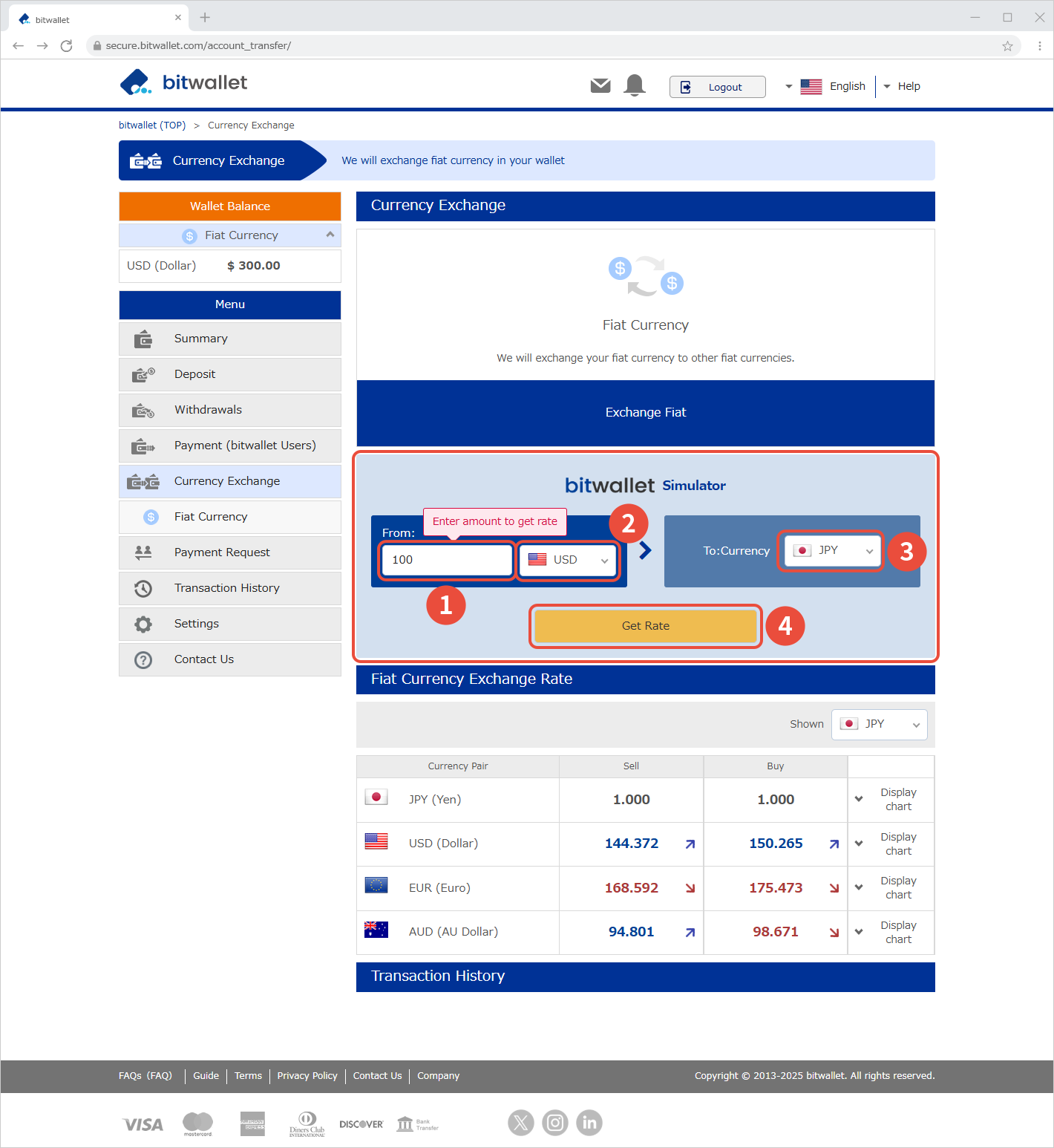The width and height of the screenshot is (1054, 1148).
Task: Click the USD sell rate trend arrow
Action: tap(690, 844)
